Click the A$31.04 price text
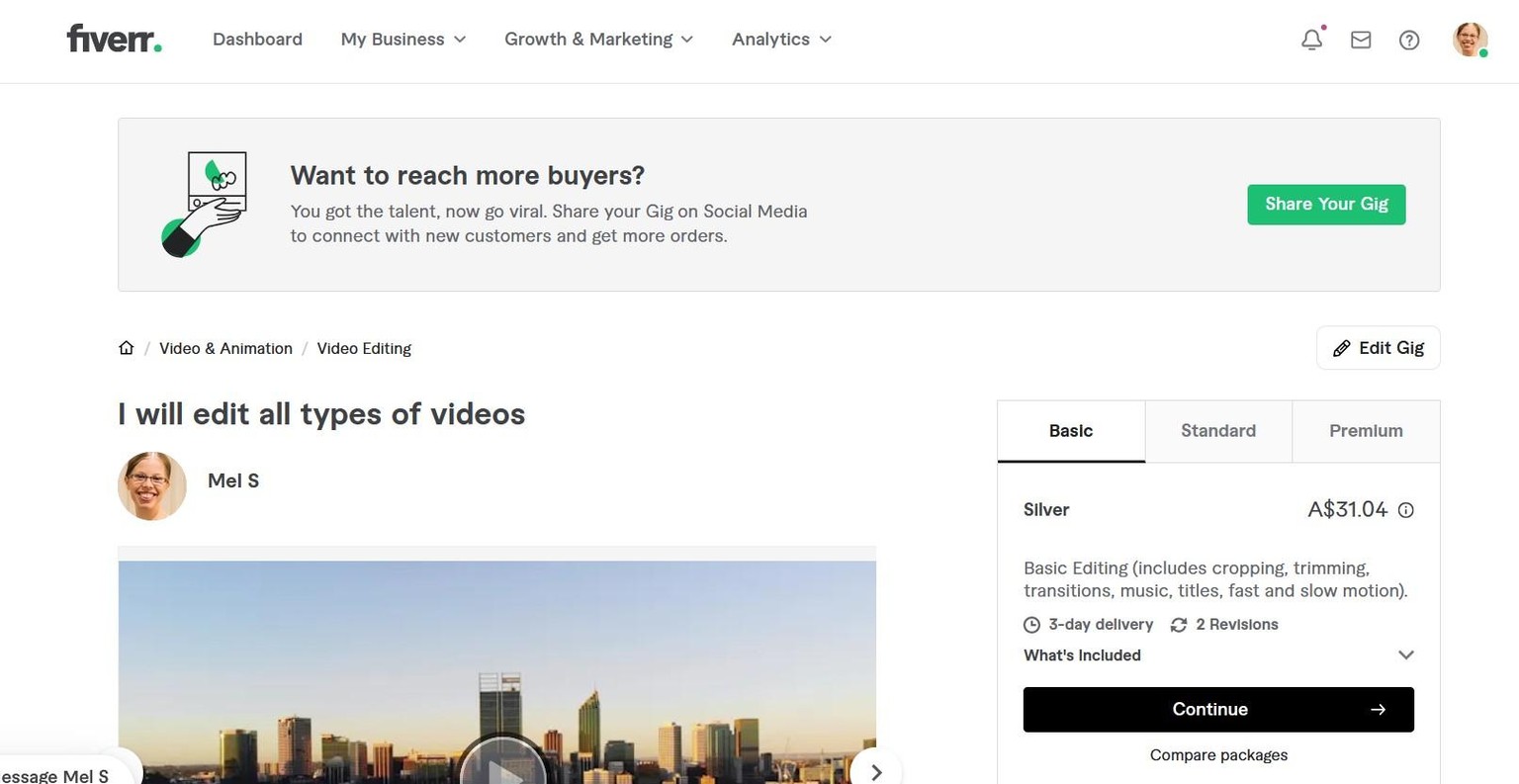This screenshot has height=784, width=1519. (1347, 510)
